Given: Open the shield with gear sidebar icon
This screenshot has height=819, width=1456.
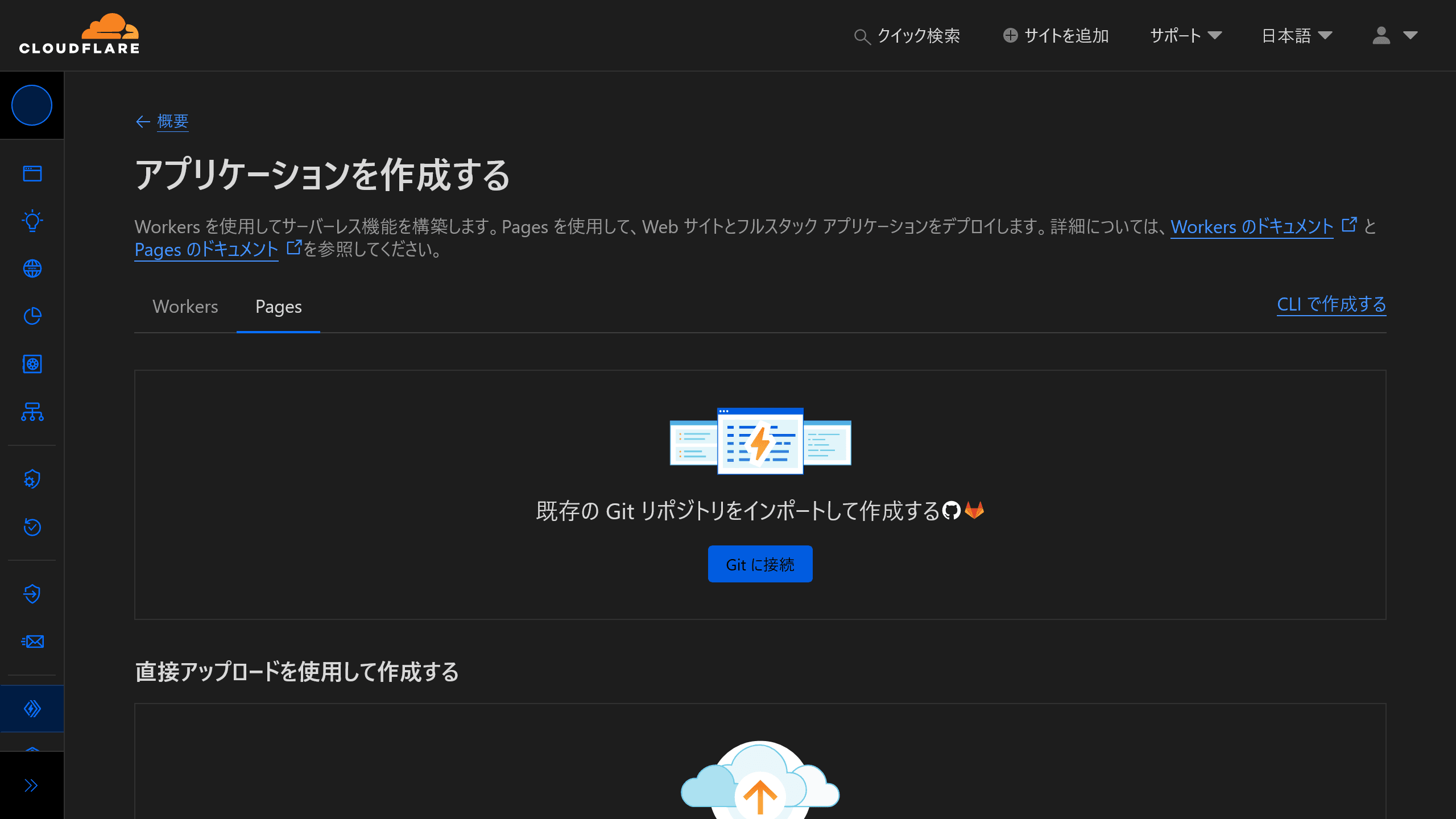Looking at the screenshot, I should click(32, 479).
